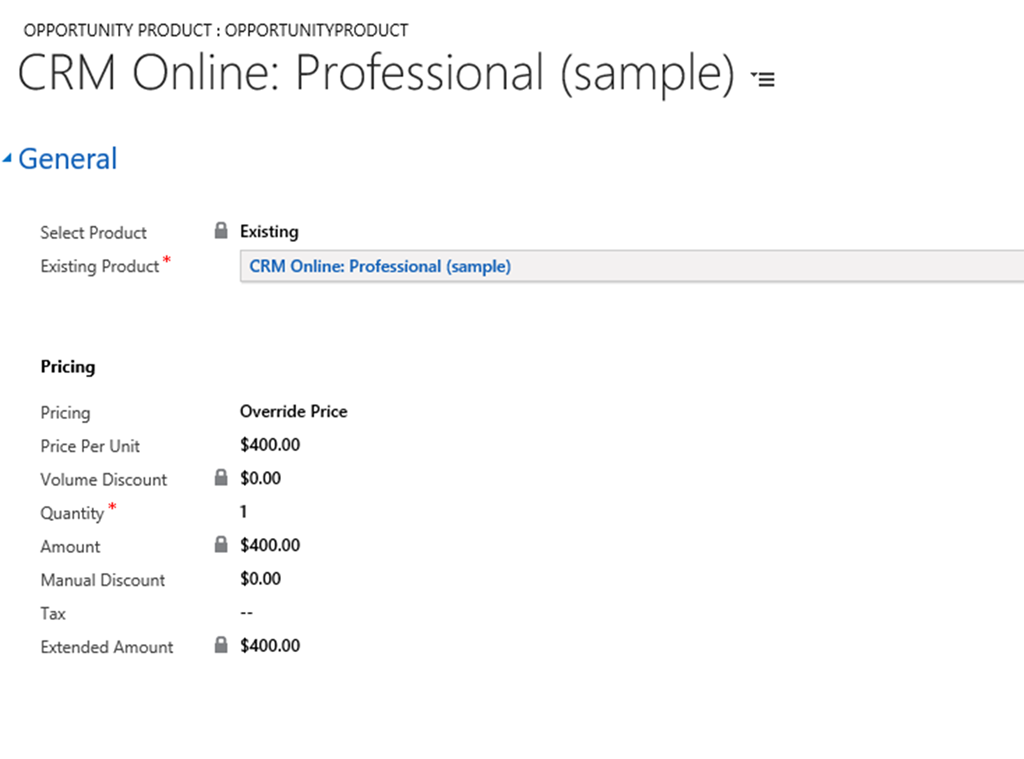This screenshot has width=1024, height=759.
Task: Click the page title CRM Online: Professional (sample)
Action: (376, 74)
